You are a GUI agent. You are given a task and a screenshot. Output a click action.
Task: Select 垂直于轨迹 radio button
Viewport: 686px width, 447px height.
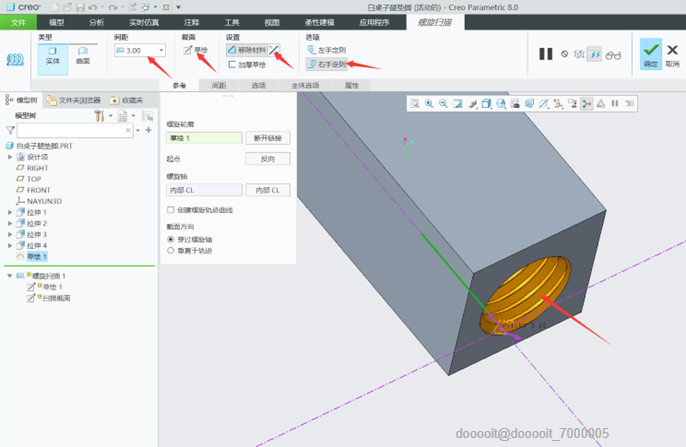(x=171, y=251)
